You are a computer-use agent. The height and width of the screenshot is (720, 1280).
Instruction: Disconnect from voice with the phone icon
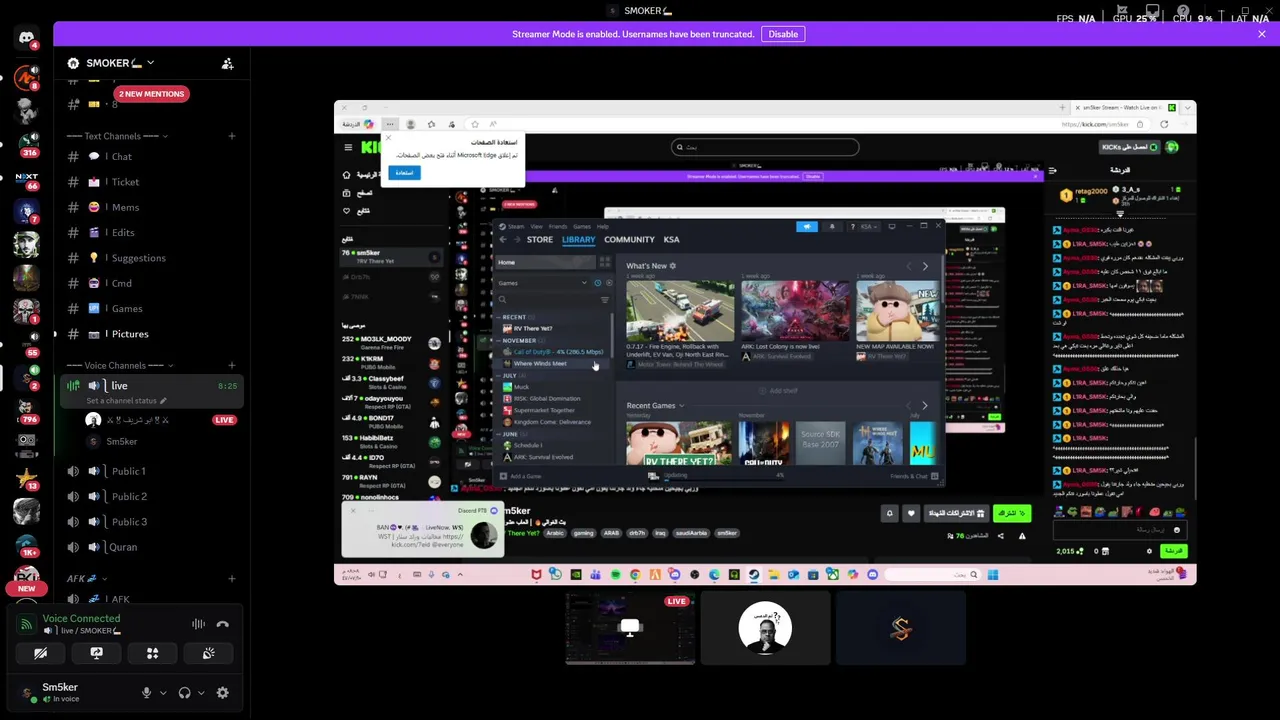[x=223, y=624]
